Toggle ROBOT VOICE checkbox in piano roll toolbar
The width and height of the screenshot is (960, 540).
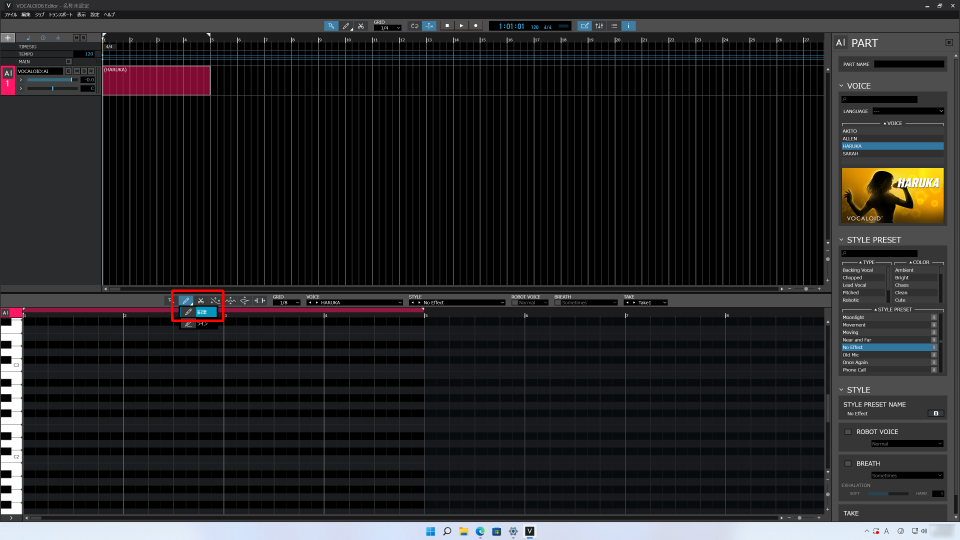(x=514, y=302)
